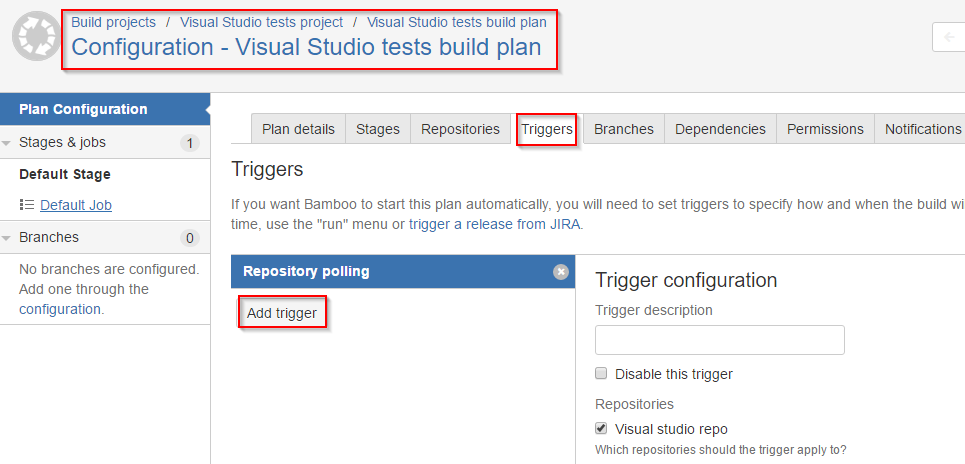Screen dimensions: 965x464
Task: Select the Repository polling trigger entry
Action: [403, 271]
